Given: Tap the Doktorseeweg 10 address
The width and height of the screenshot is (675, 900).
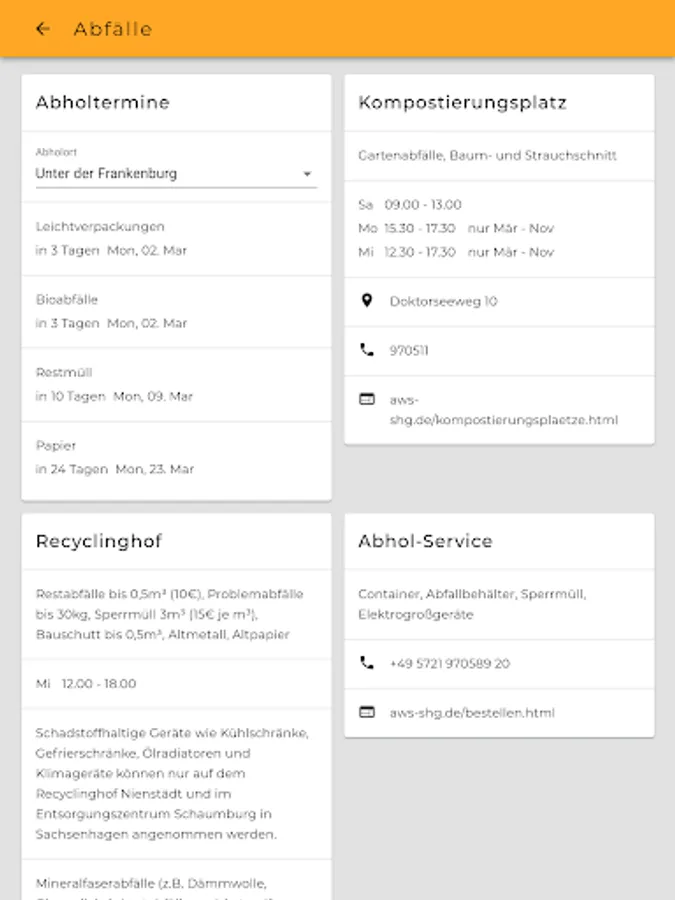Looking at the screenshot, I should (x=443, y=301).
